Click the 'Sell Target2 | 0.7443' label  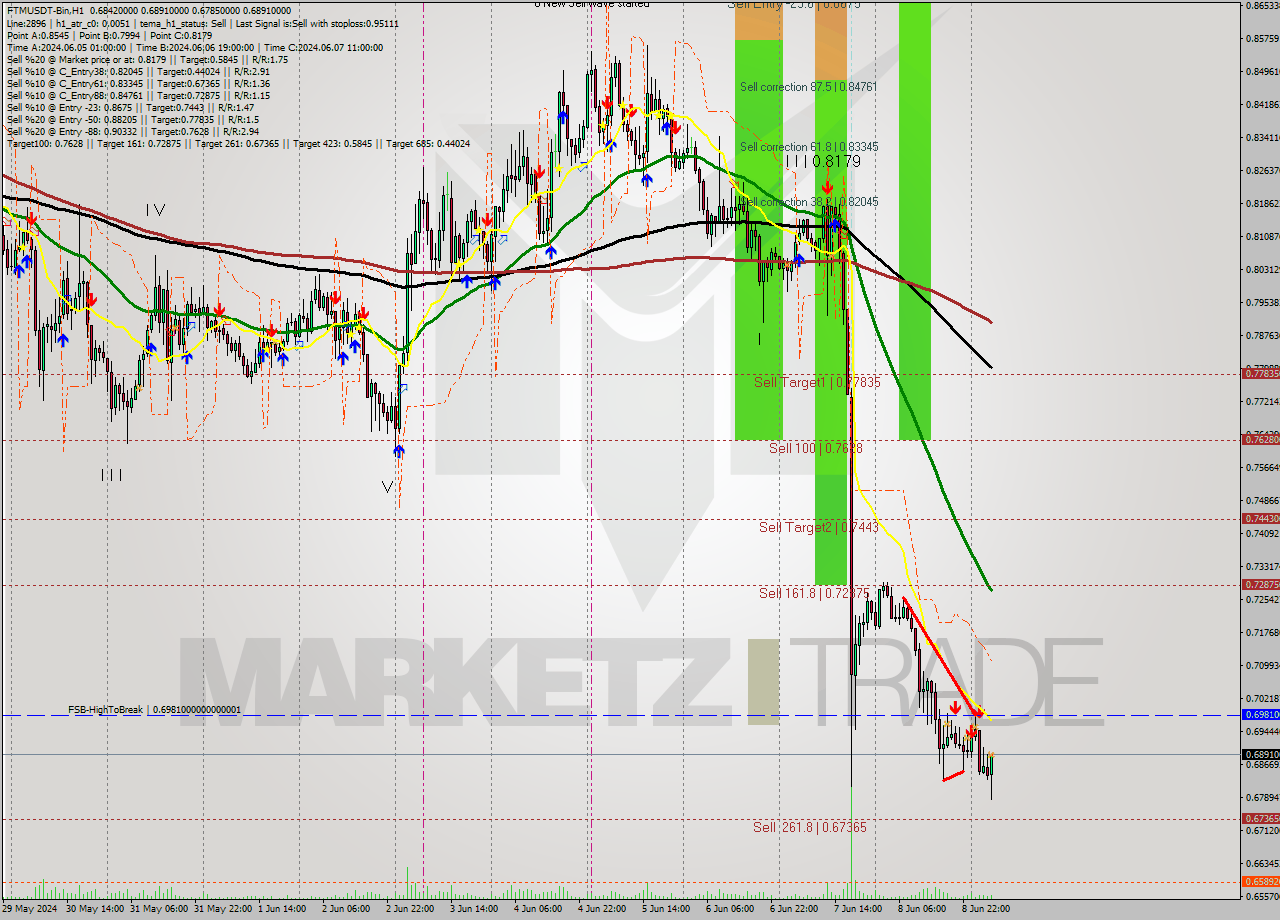818,527
